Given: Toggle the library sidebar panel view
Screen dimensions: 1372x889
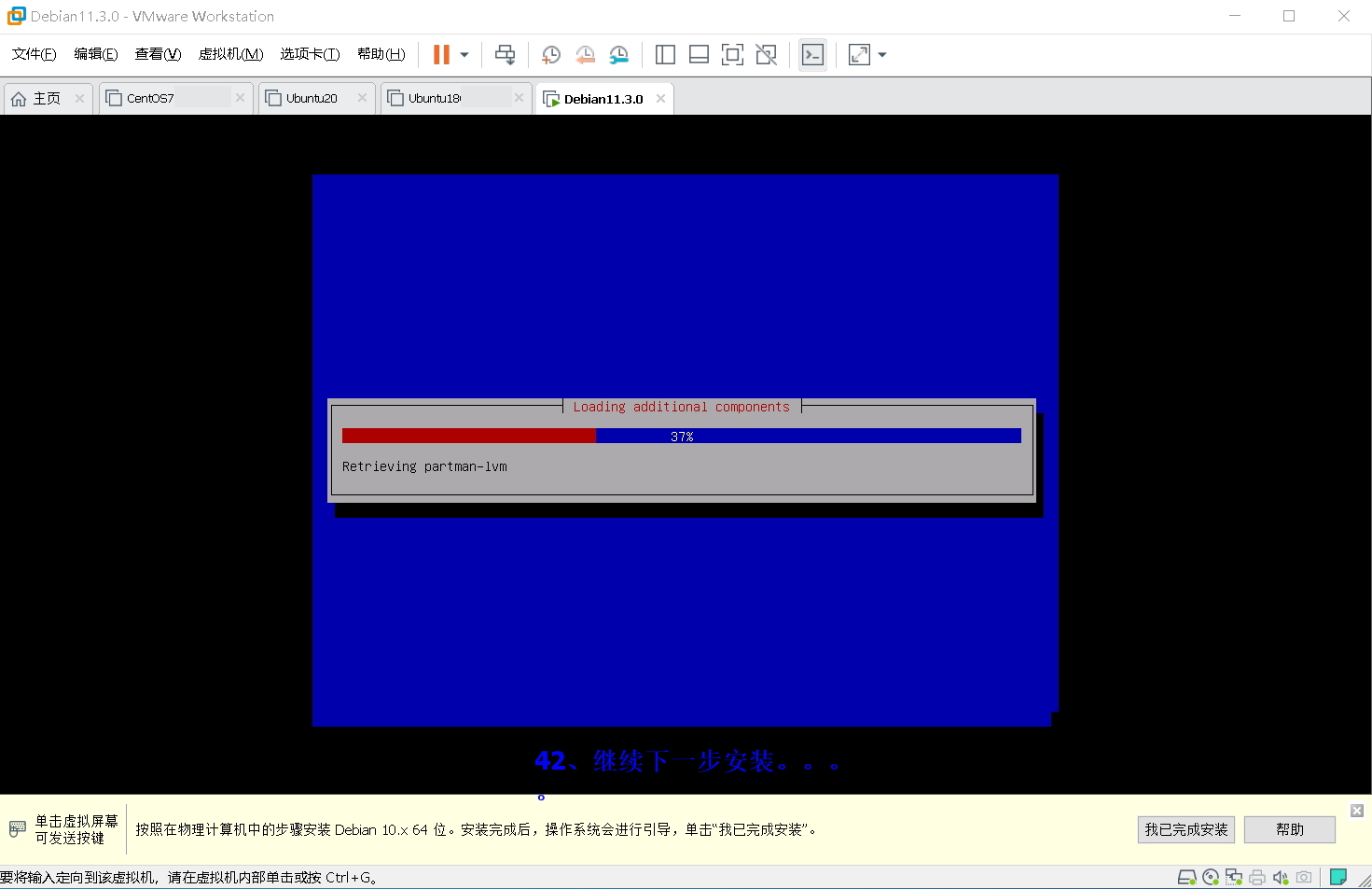Looking at the screenshot, I should pyautogui.click(x=665, y=55).
